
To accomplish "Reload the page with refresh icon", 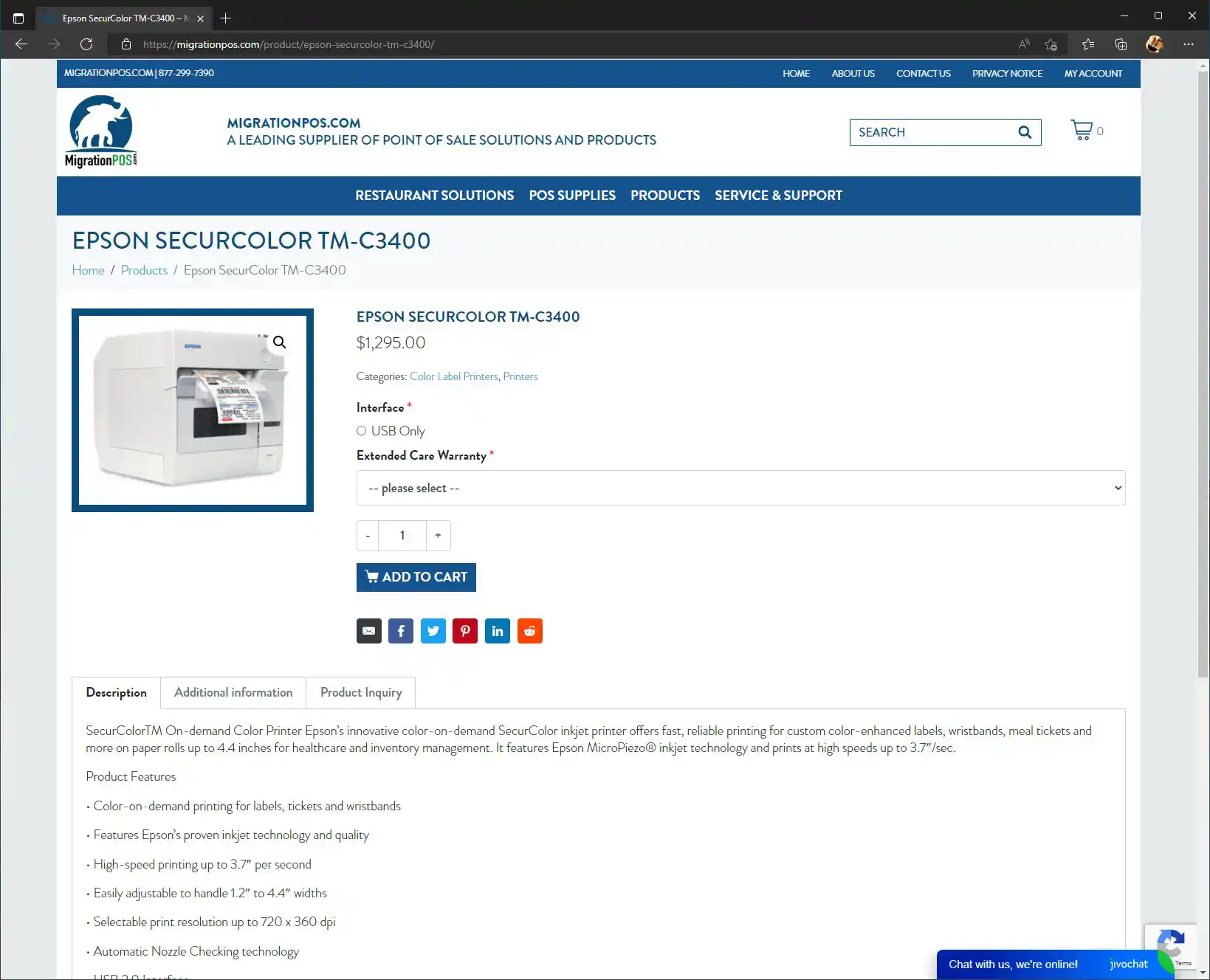I will tap(86, 44).
